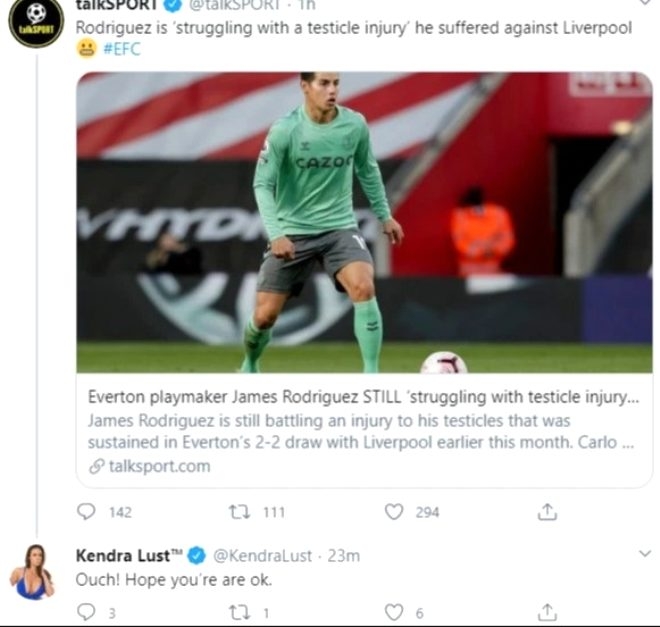Screen dimensions: 660x627
Task: Open the James Rodriguez article image
Action: click(364, 222)
